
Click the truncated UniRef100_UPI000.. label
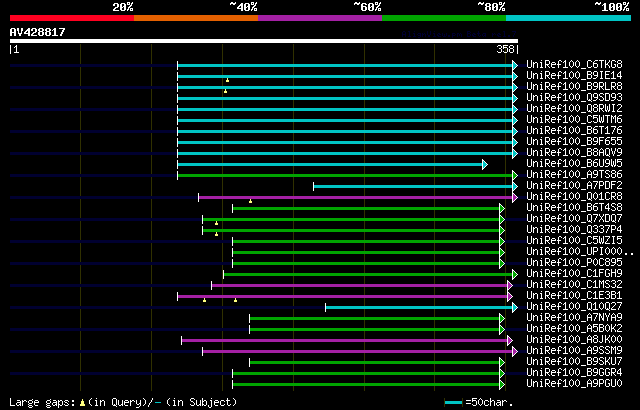pos(580,252)
